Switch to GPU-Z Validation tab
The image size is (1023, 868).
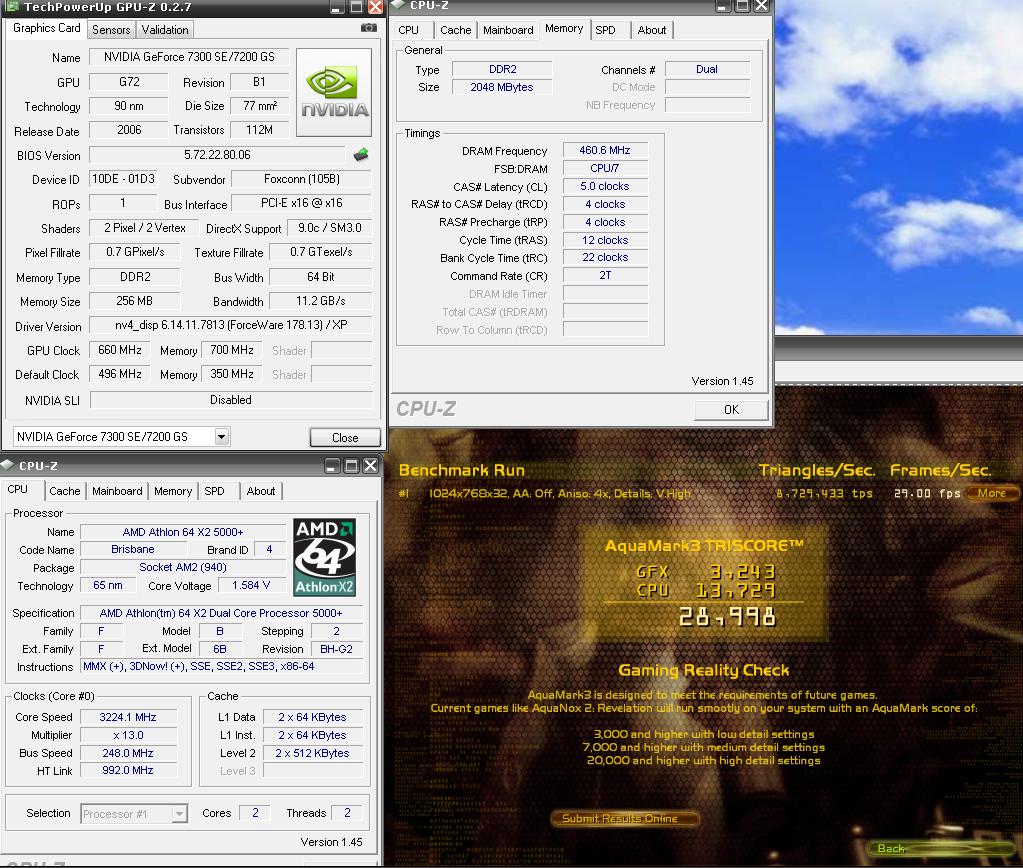coord(165,29)
